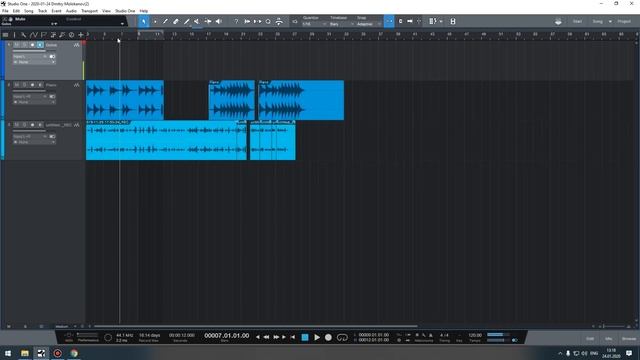Click the wrench track options icon
Screen dimensions: 640x360
coord(24,35)
